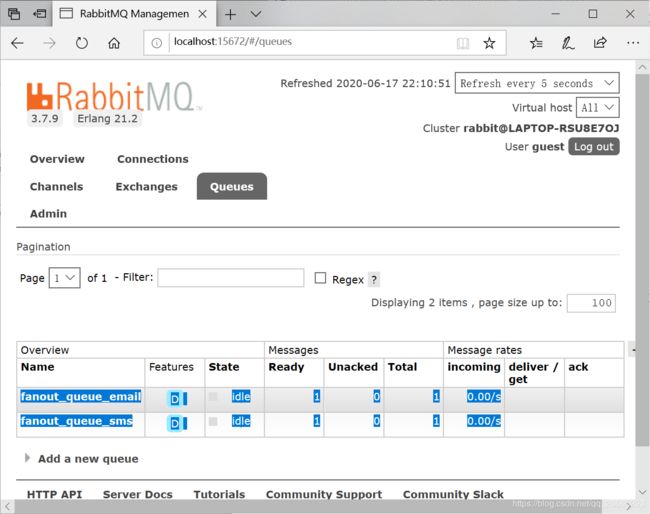Click the Add notes pen icon
The width and height of the screenshot is (650, 514).
pos(568,43)
